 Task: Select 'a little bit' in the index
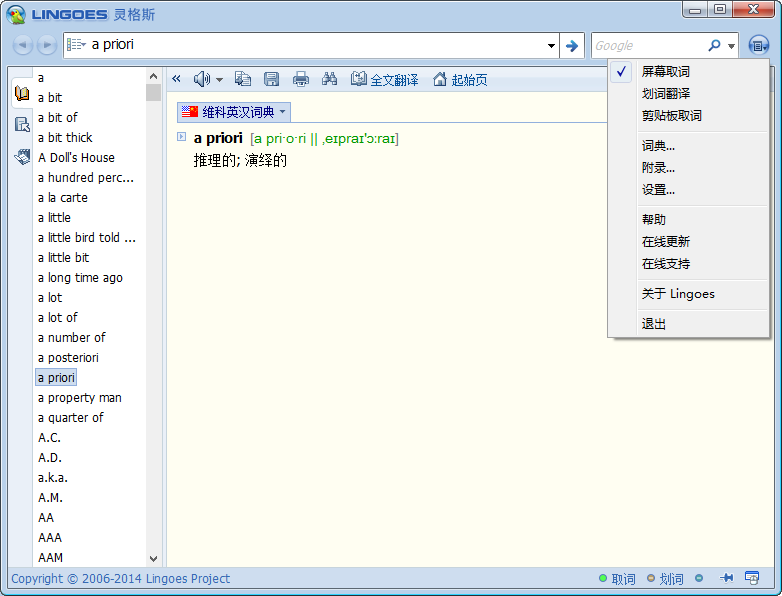[x=63, y=257]
